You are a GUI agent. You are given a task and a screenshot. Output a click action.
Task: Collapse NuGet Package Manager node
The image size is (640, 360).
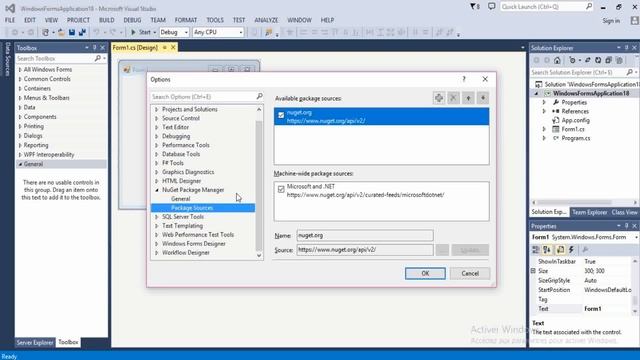[x=156, y=190]
